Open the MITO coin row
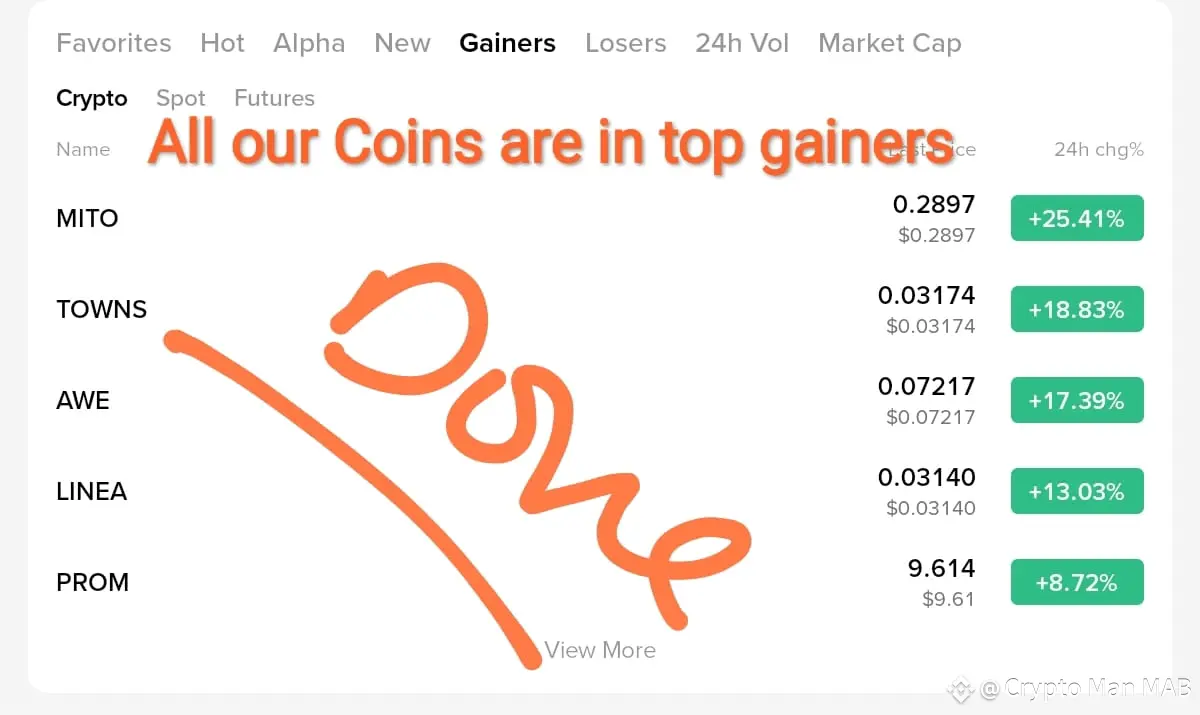This screenshot has height=715, width=1200. [600, 218]
